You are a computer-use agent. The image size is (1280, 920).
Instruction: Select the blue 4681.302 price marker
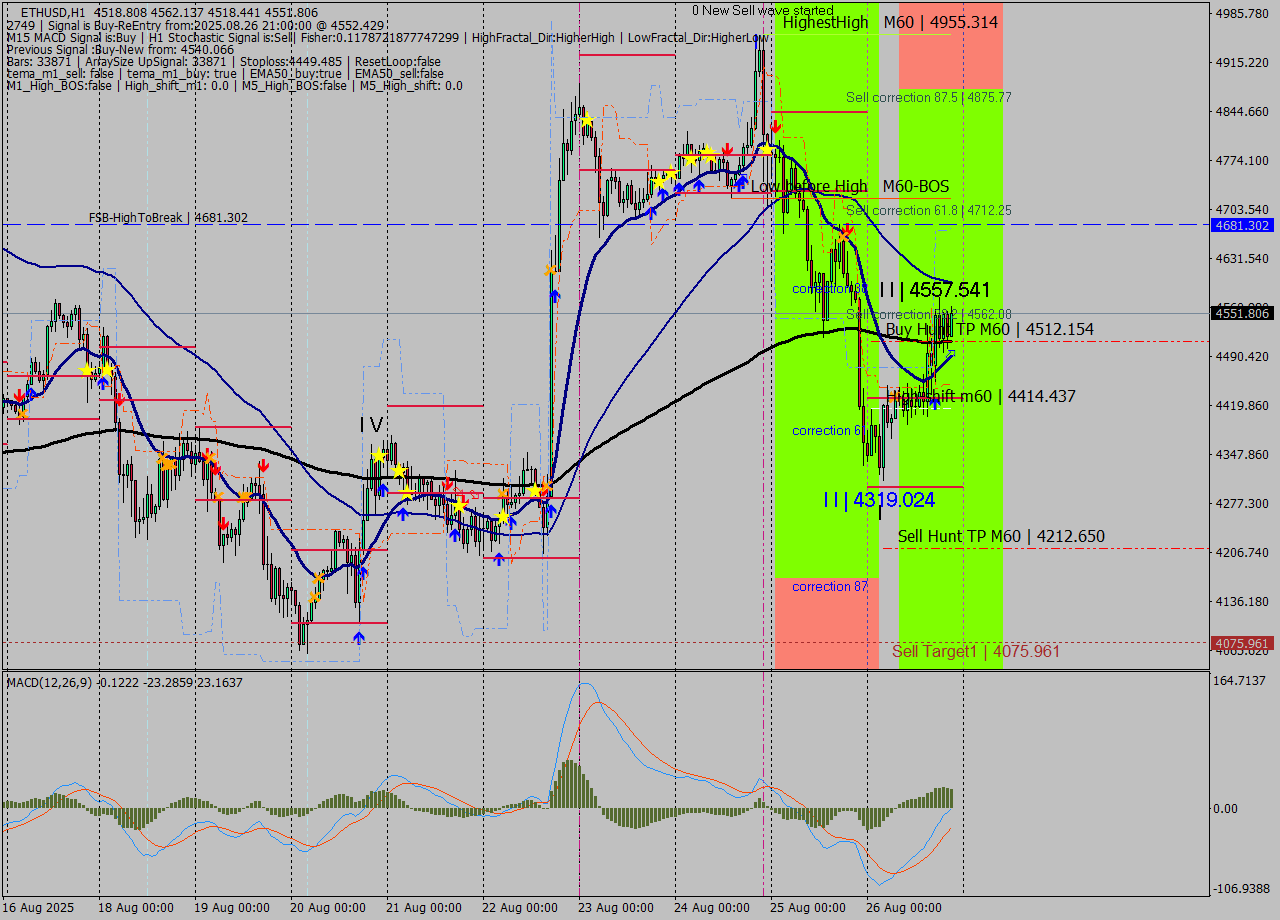pyautogui.click(x=1240, y=225)
